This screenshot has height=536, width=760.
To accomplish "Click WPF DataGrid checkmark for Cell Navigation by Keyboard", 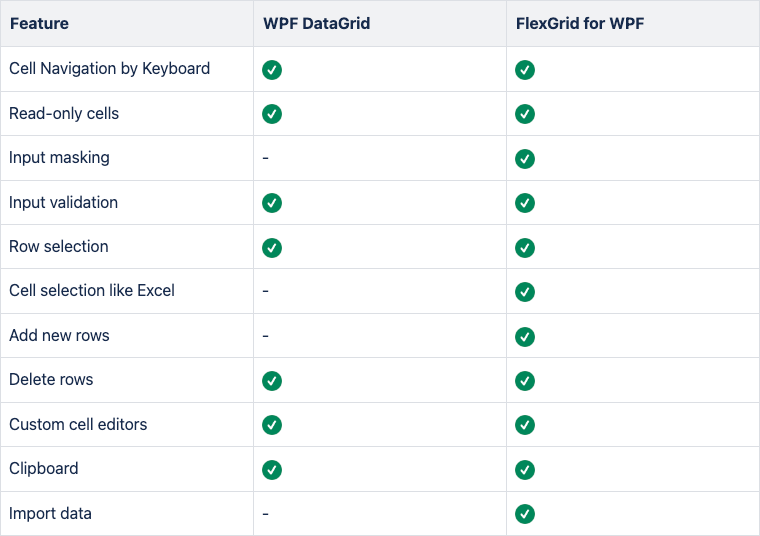I will click(272, 70).
